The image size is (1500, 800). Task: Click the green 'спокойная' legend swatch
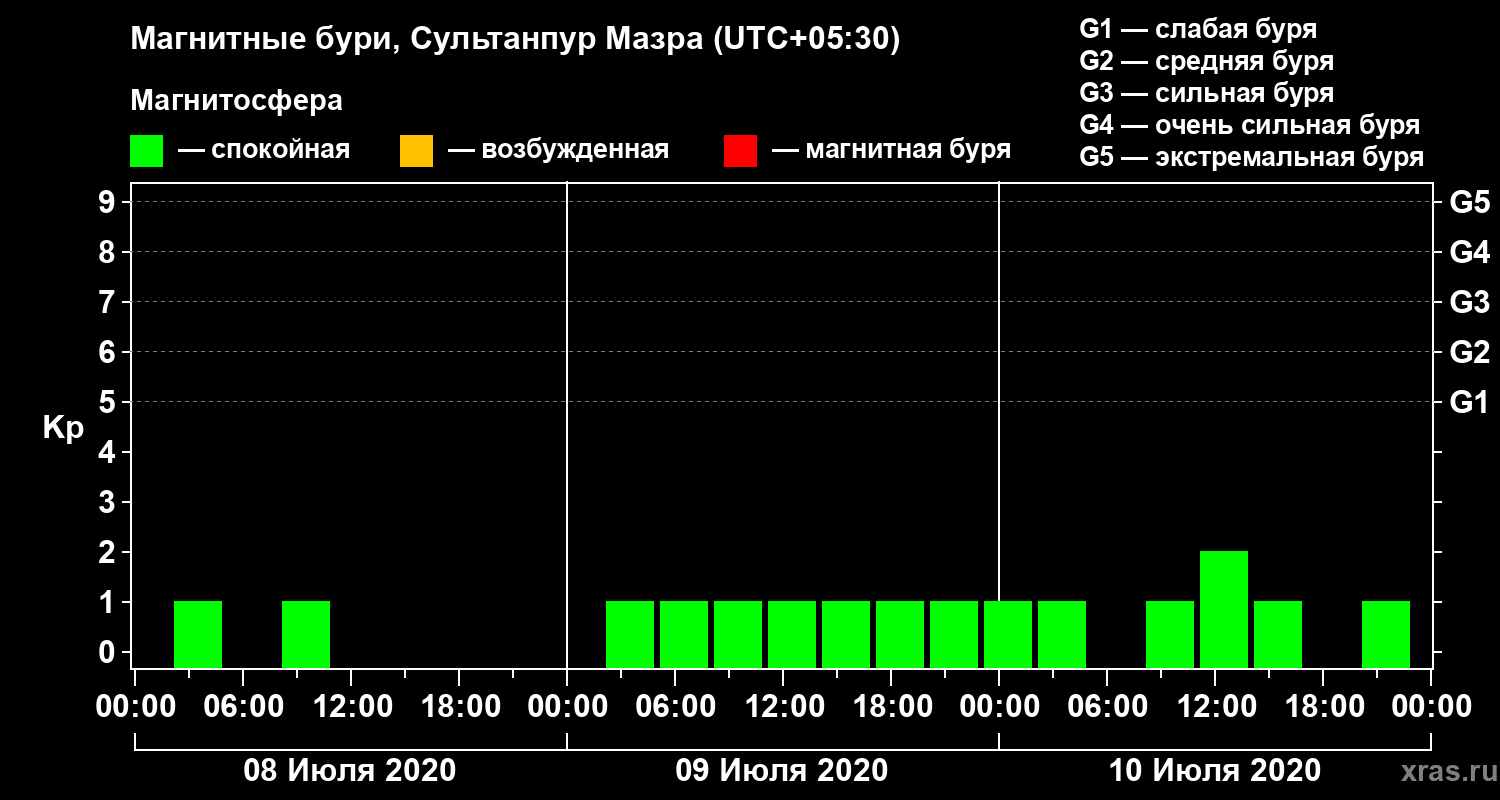tap(147, 151)
